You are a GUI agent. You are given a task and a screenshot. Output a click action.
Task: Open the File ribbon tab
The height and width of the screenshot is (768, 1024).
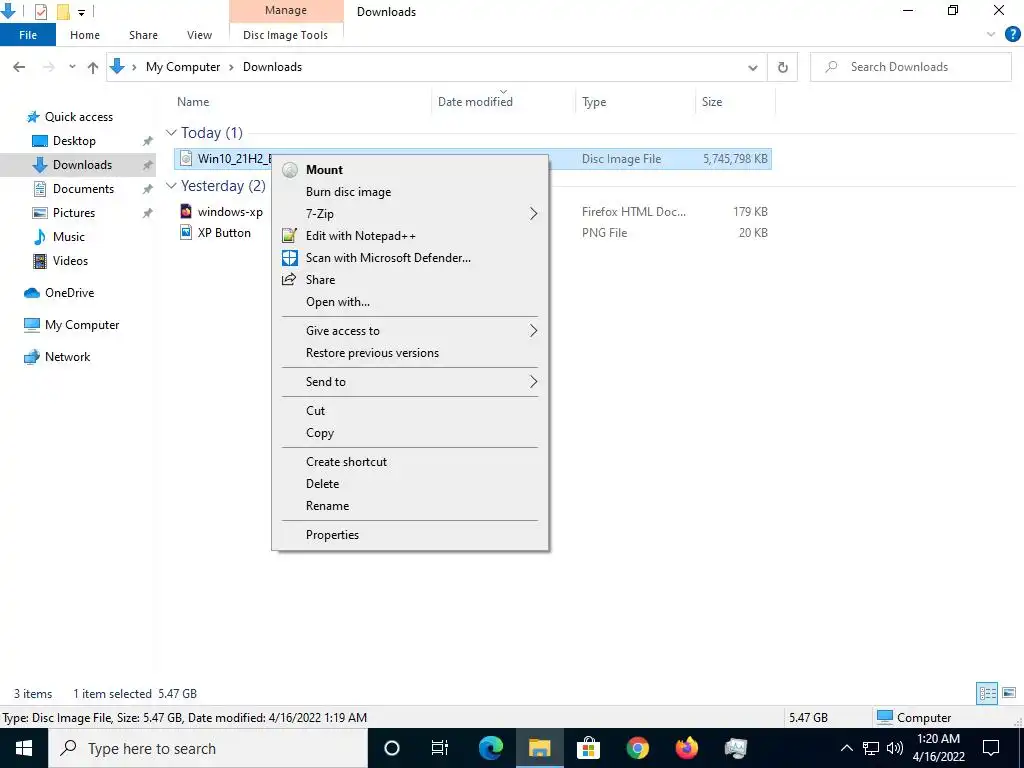(28, 35)
